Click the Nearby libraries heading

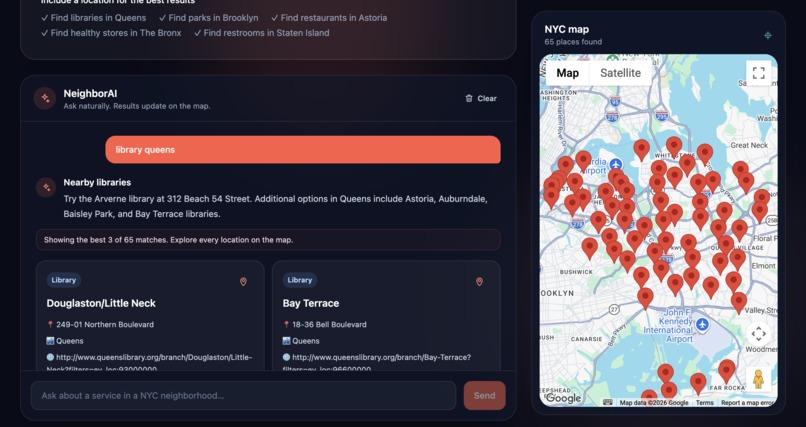97,182
